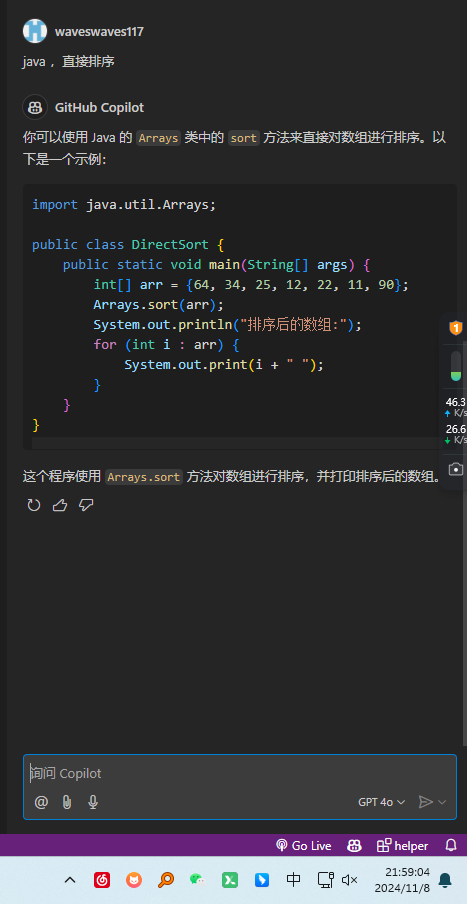Click the public class DirectSort line
Image resolution: width=467 pixels, height=904 pixels.
coord(127,244)
